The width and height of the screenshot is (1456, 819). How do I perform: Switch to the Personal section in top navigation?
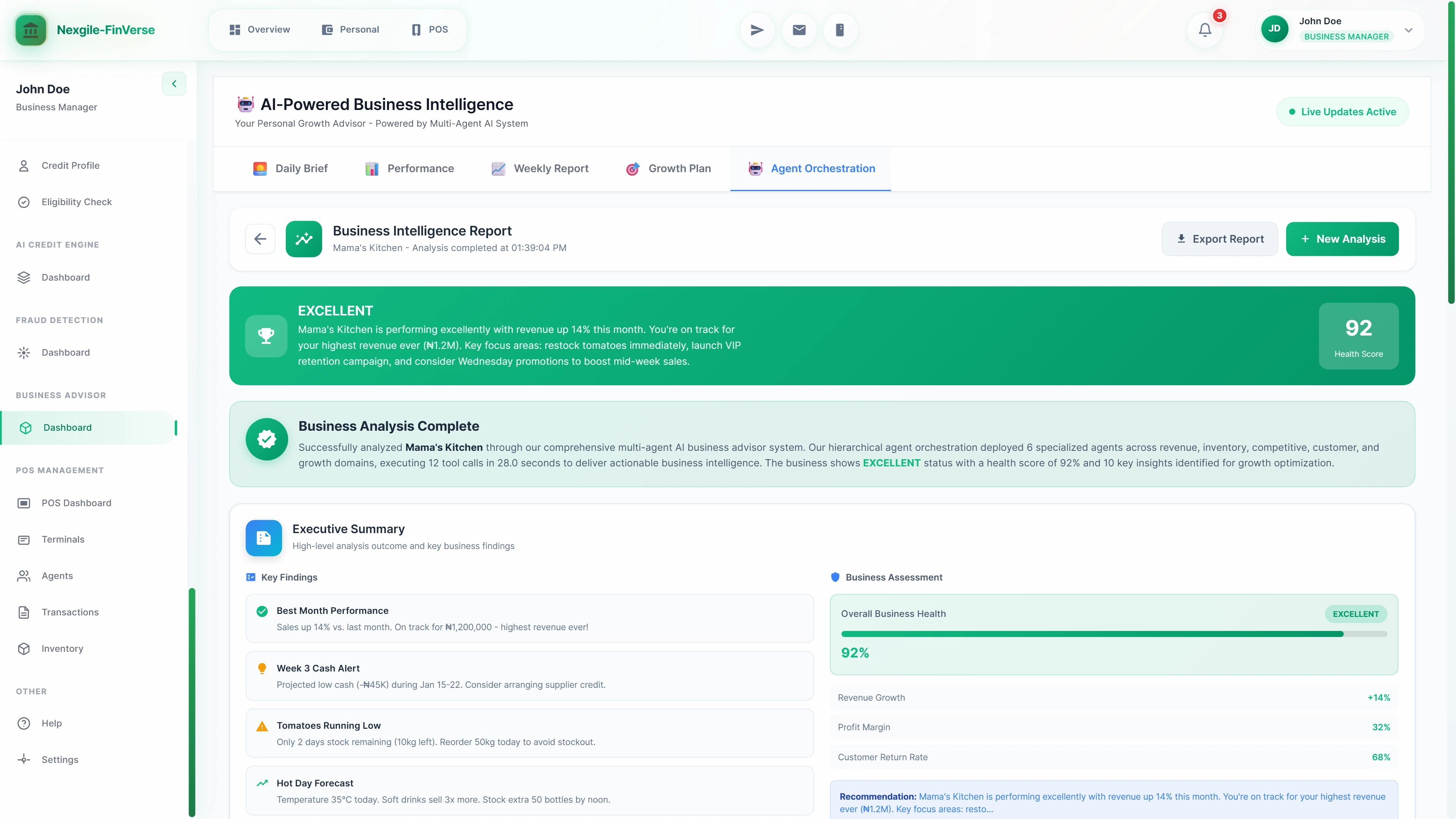[350, 30]
